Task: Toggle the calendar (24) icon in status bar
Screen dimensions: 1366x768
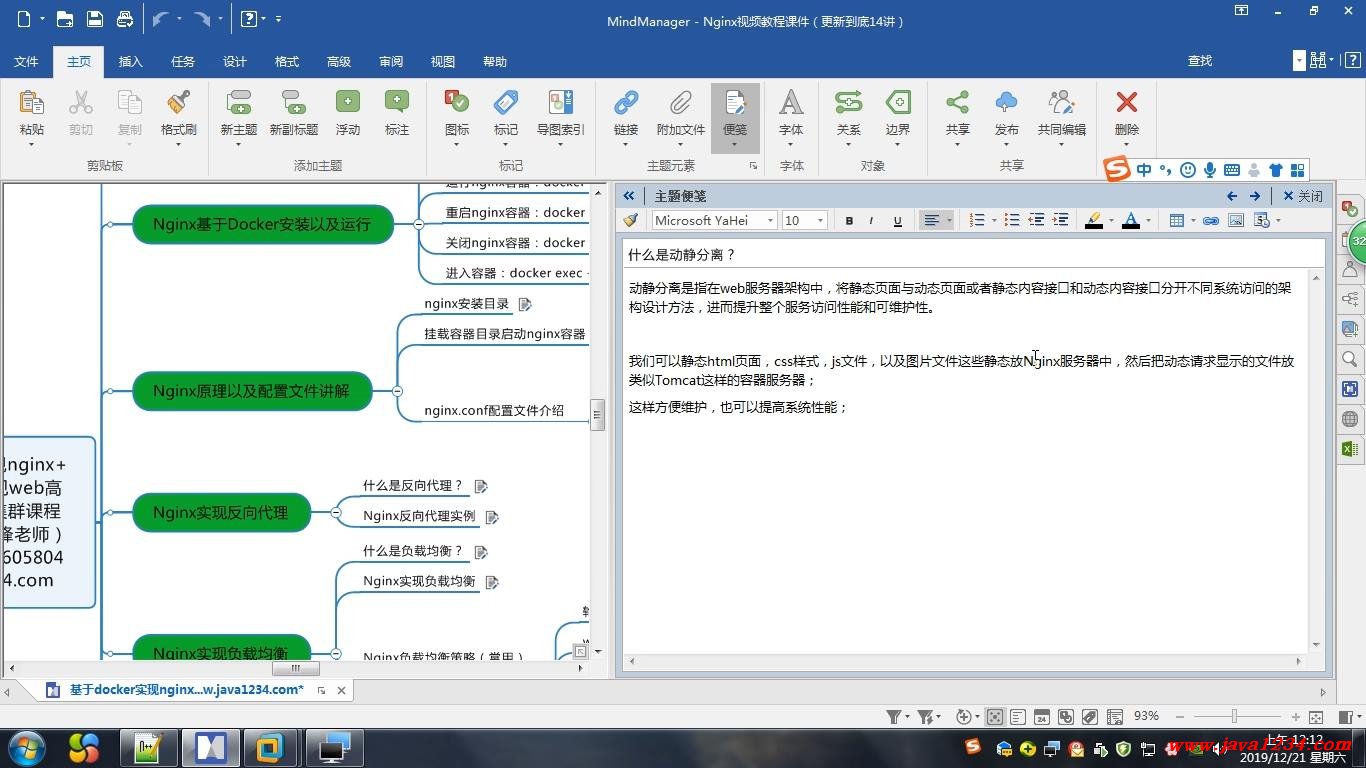Action: pos(1042,717)
